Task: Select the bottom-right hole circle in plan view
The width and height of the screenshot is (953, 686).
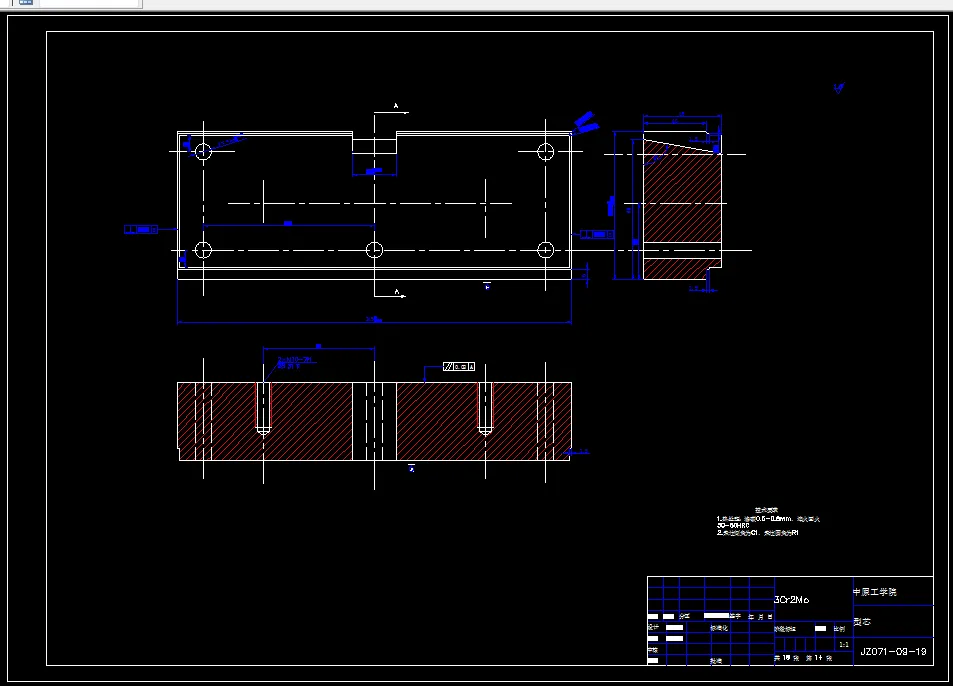Action: coord(546,250)
